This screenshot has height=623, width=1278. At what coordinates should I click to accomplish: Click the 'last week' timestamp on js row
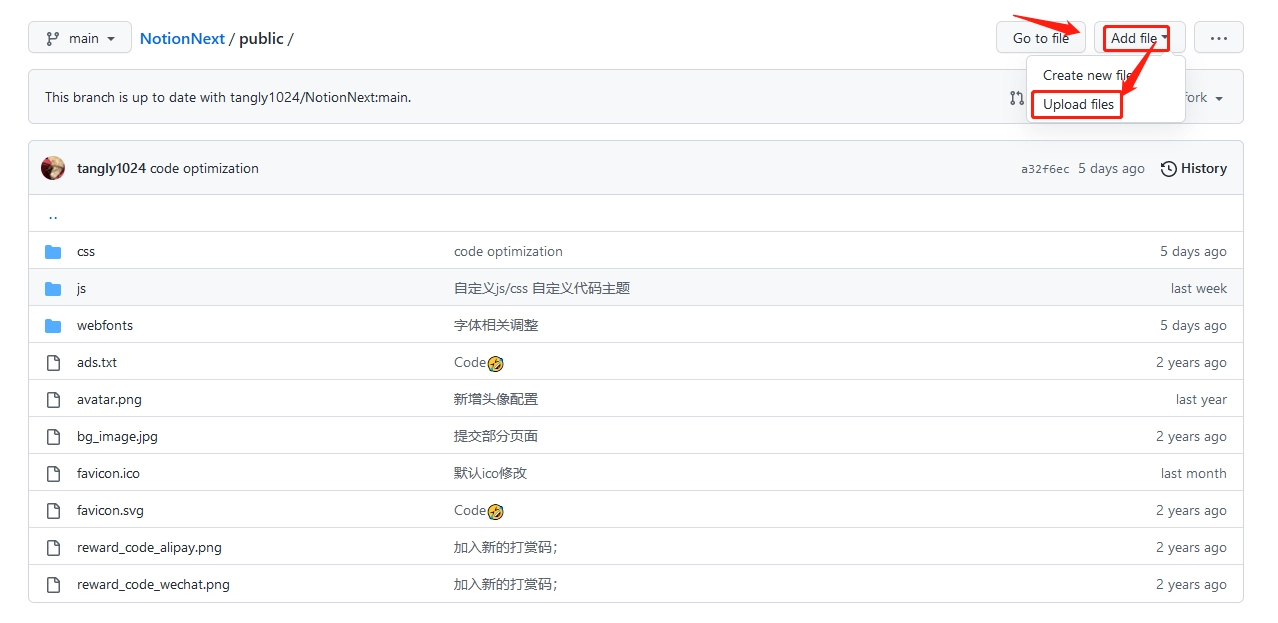coord(1198,288)
